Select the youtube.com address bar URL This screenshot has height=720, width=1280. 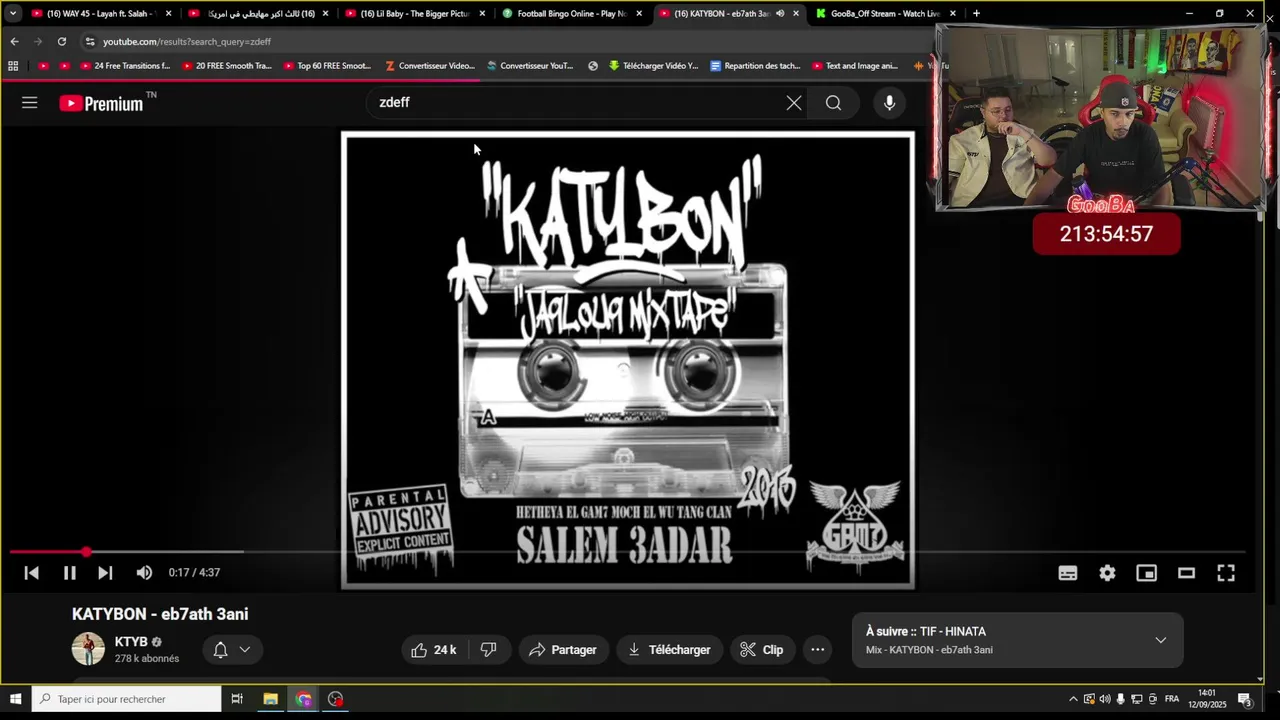[x=187, y=42]
